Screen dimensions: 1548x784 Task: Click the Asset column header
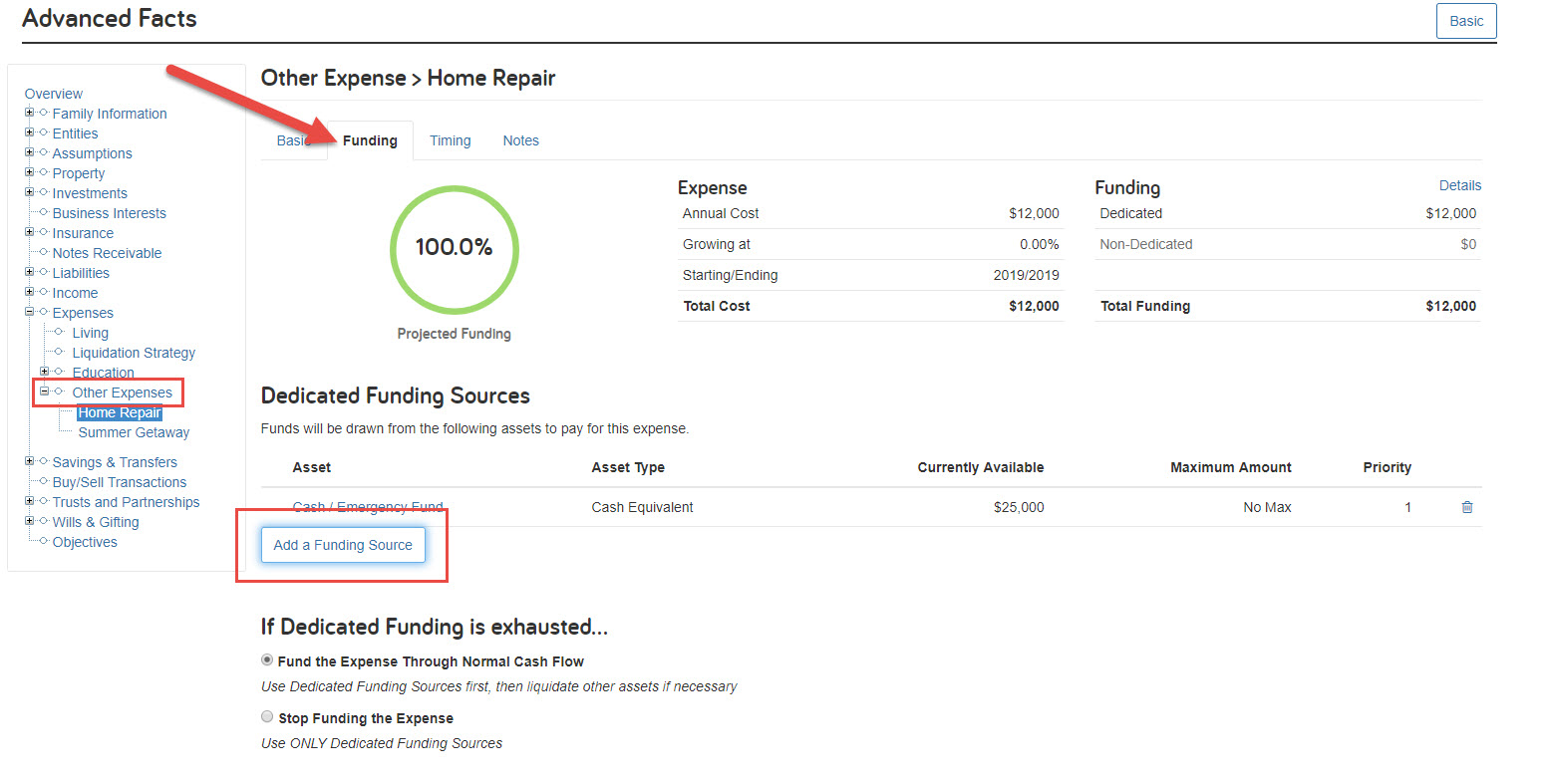click(x=312, y=467)
